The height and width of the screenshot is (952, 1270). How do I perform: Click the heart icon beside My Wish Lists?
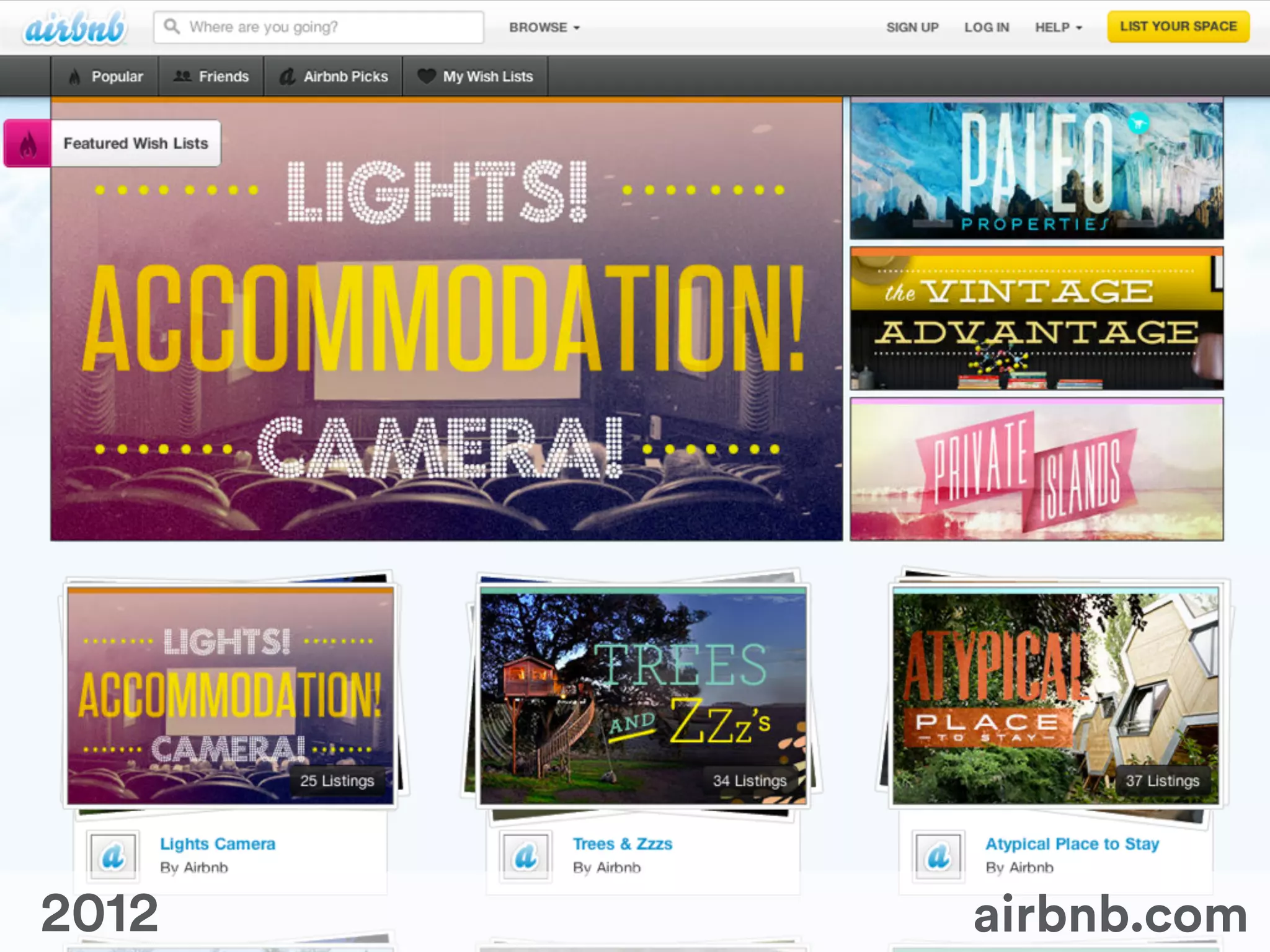[x=427, y=76]
